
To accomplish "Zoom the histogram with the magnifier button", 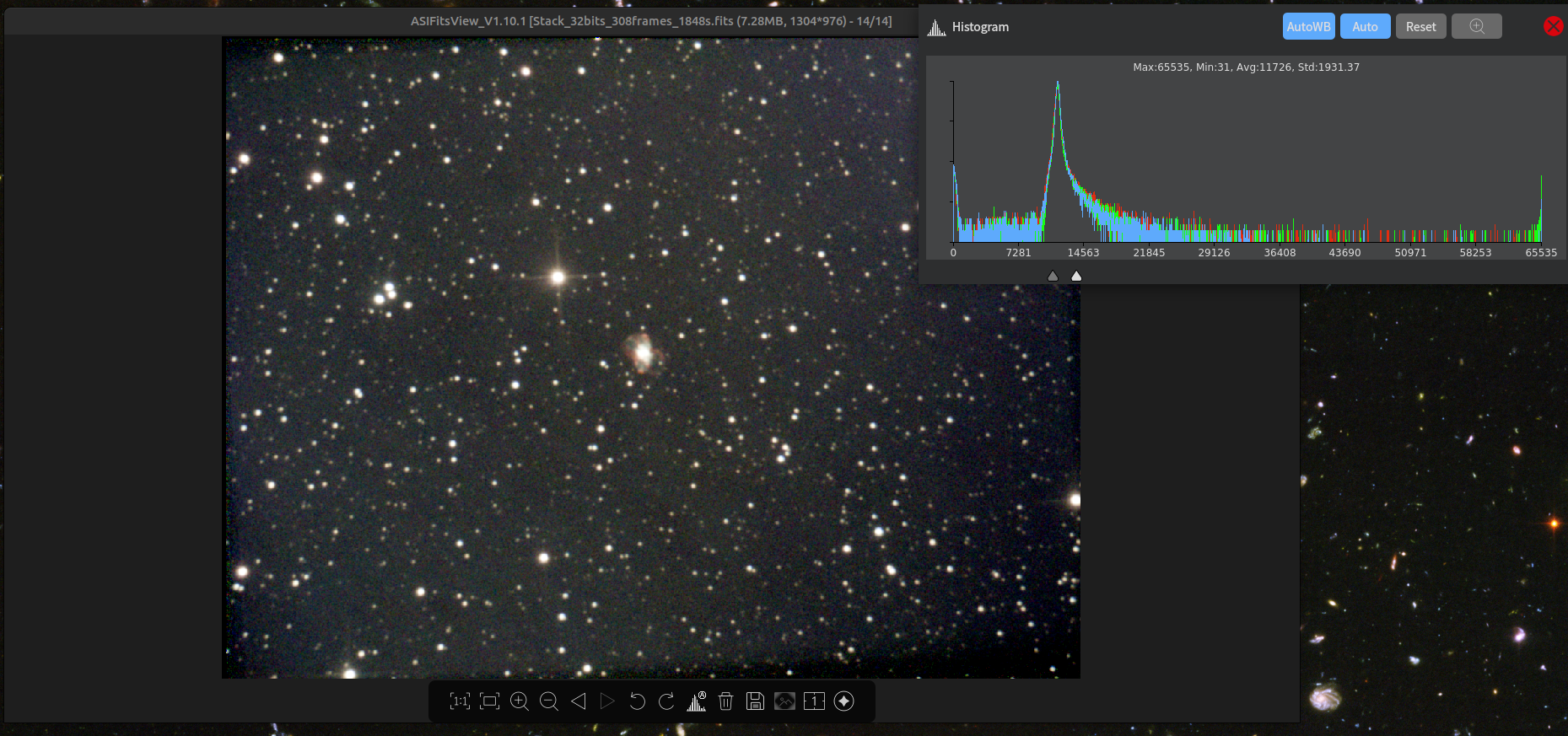I will [x=1477, y=26].
